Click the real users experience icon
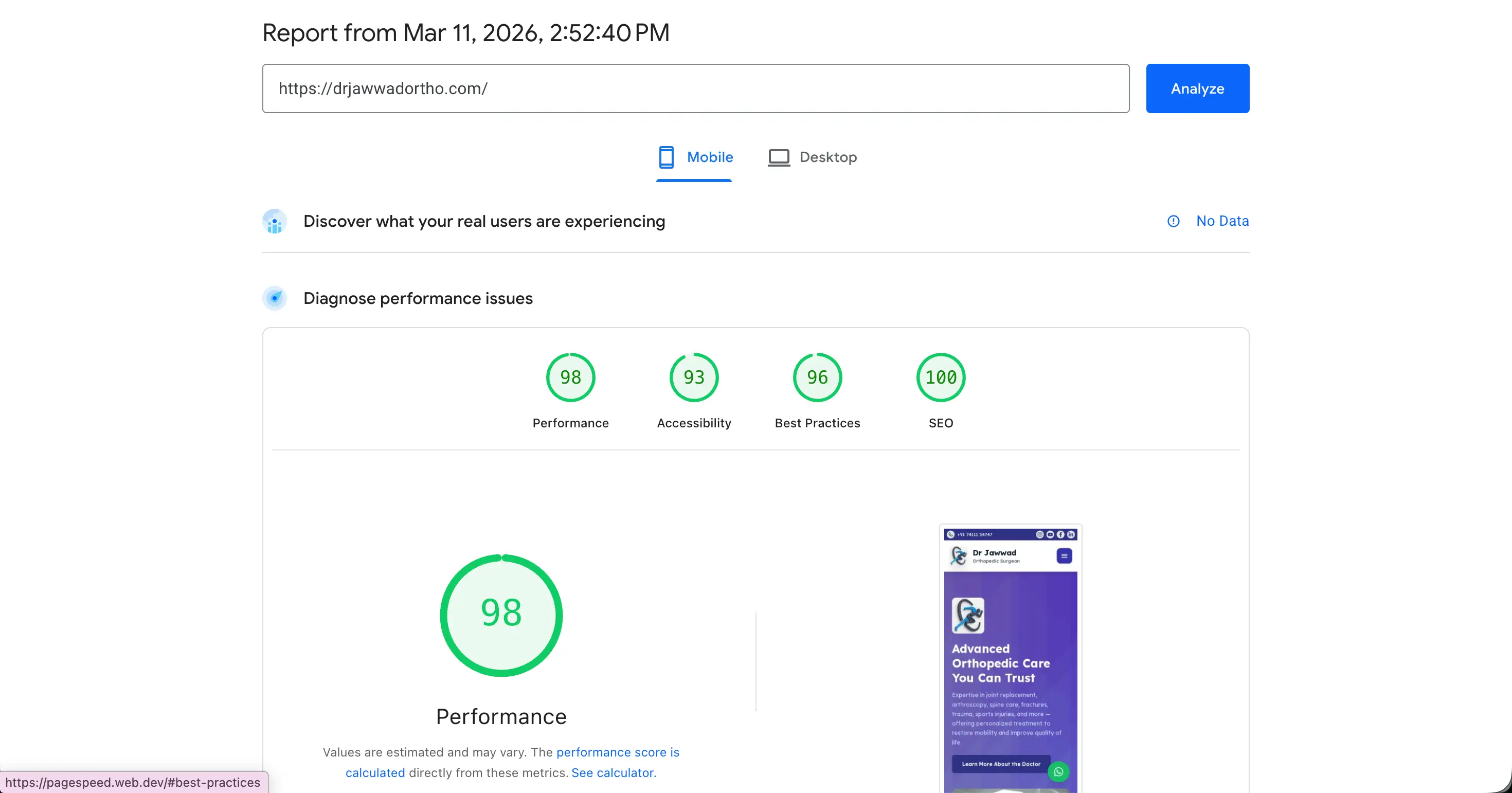 coord(275,221)
